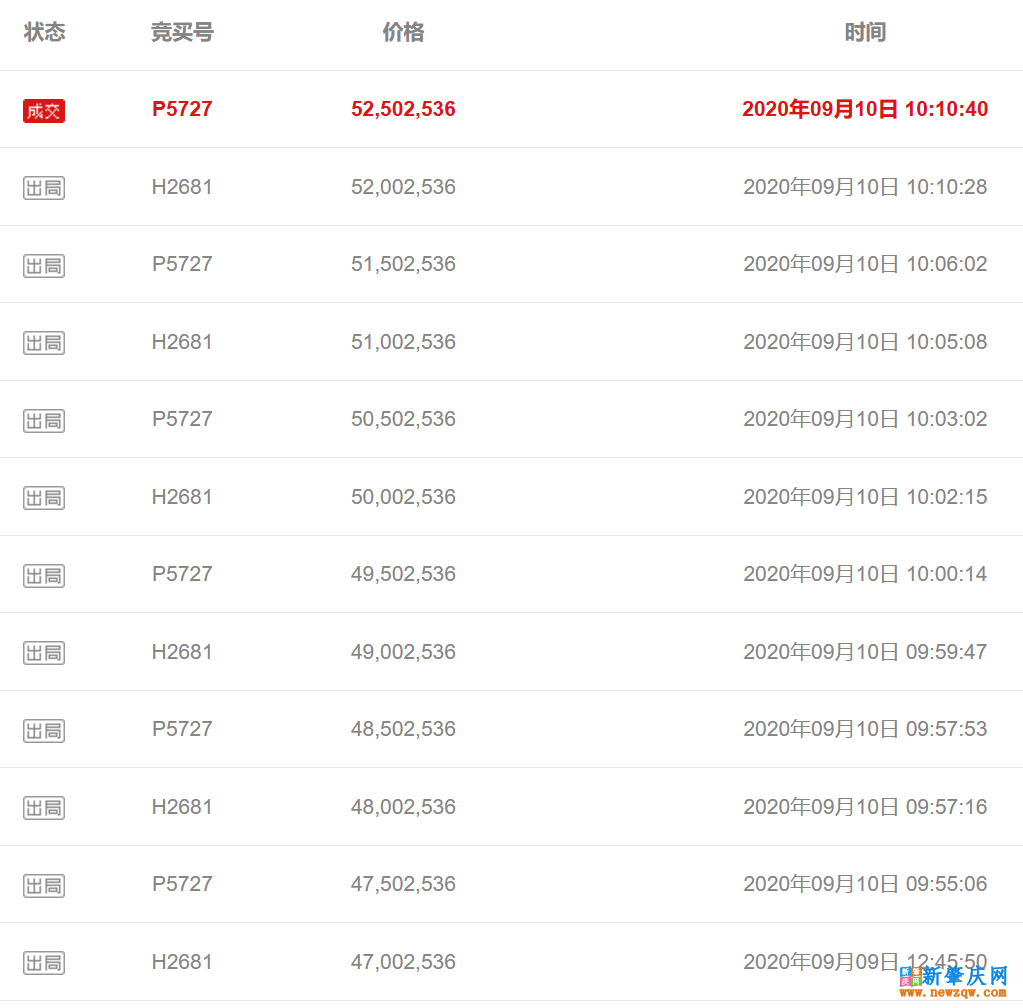This screenshot has width=1023, height=1008.
Task: Click bidder P5727 in the 47,502,536 row
Action: (182, 884)
